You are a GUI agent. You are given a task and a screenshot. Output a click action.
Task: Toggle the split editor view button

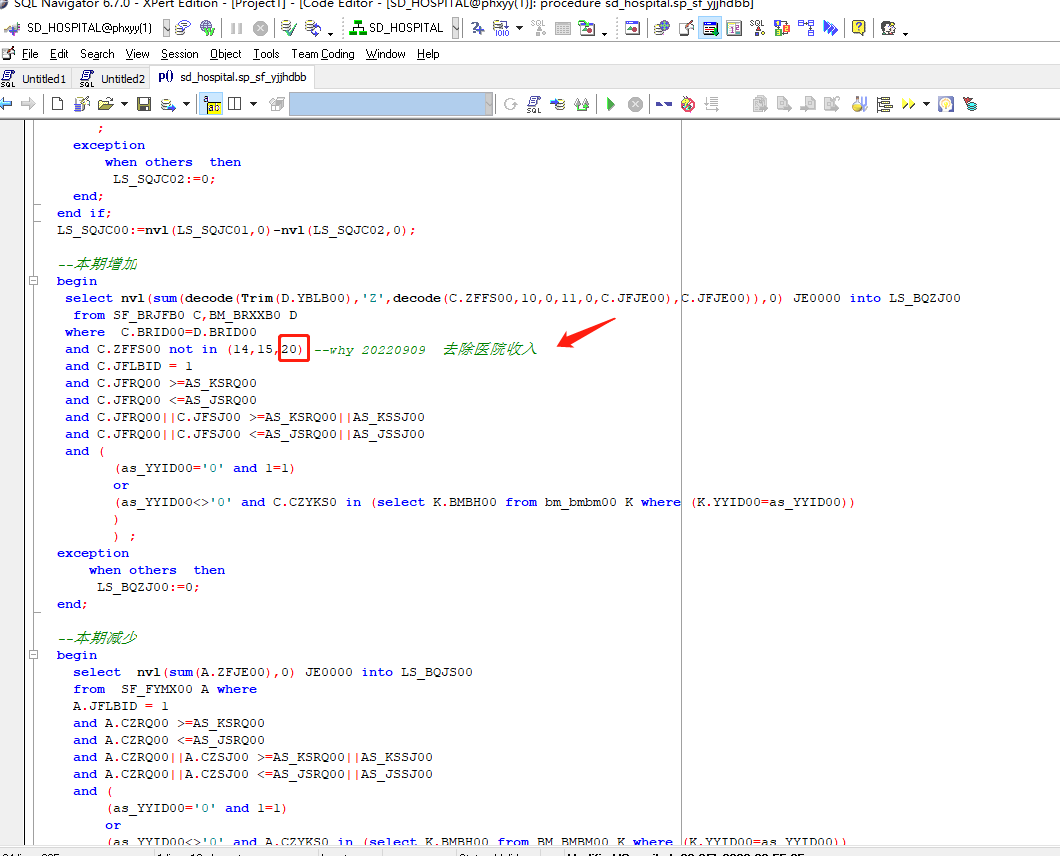[x=235, y=104]
